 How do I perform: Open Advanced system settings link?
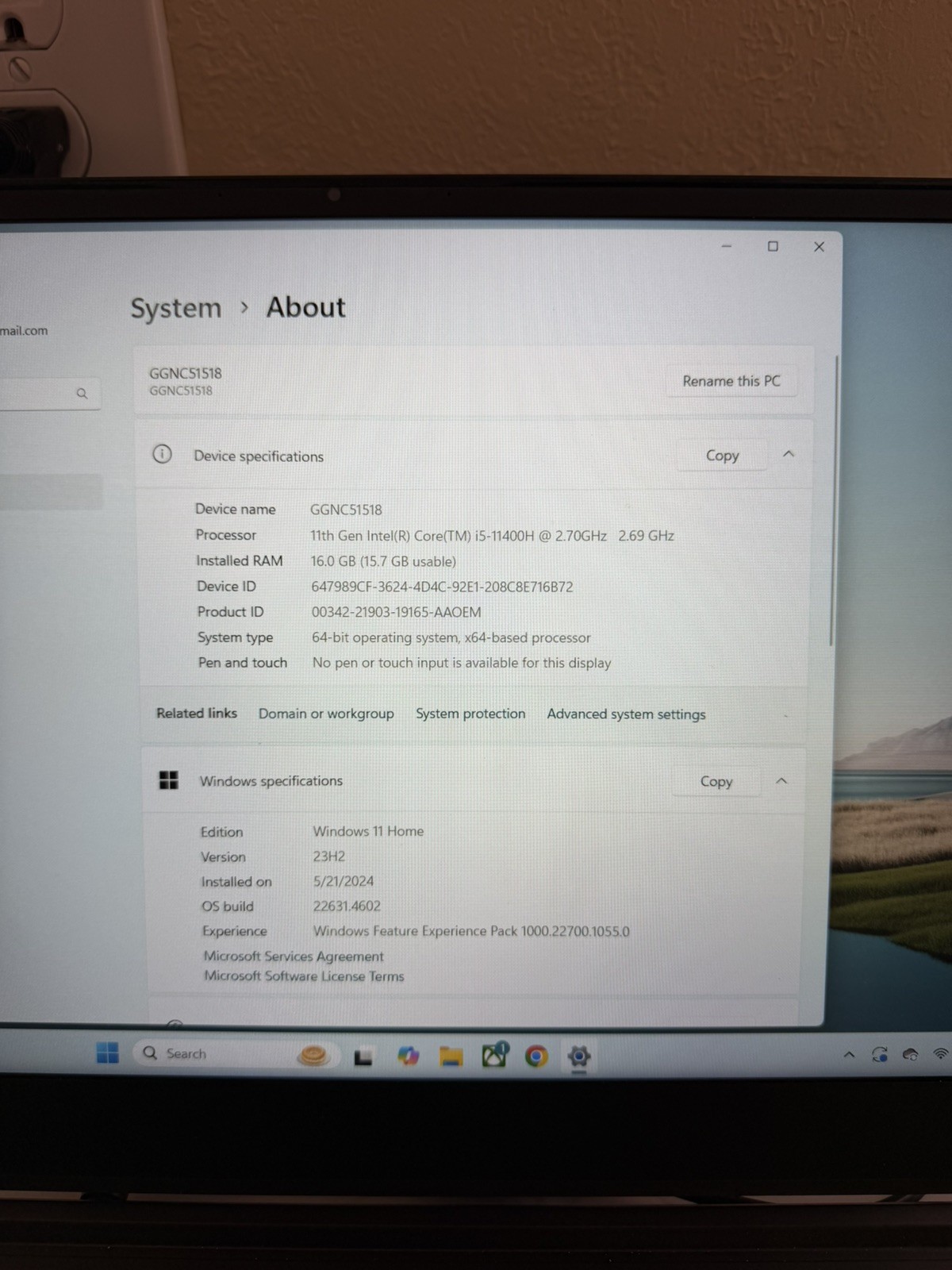626,714
